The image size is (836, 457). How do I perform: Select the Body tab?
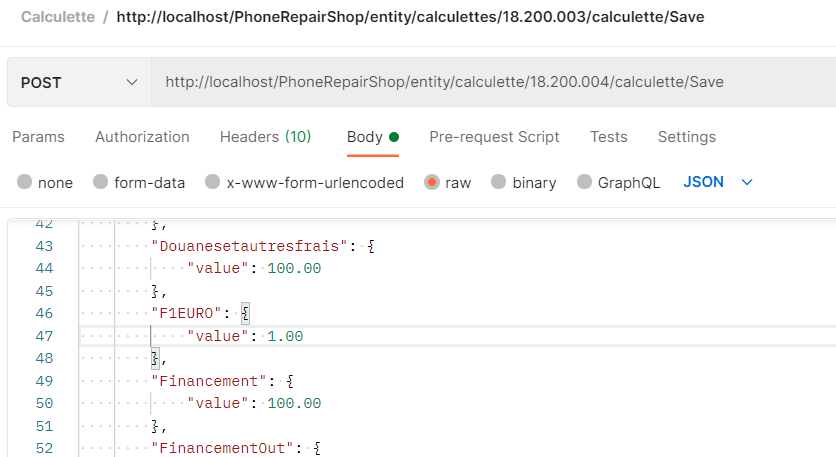point(373,137)
